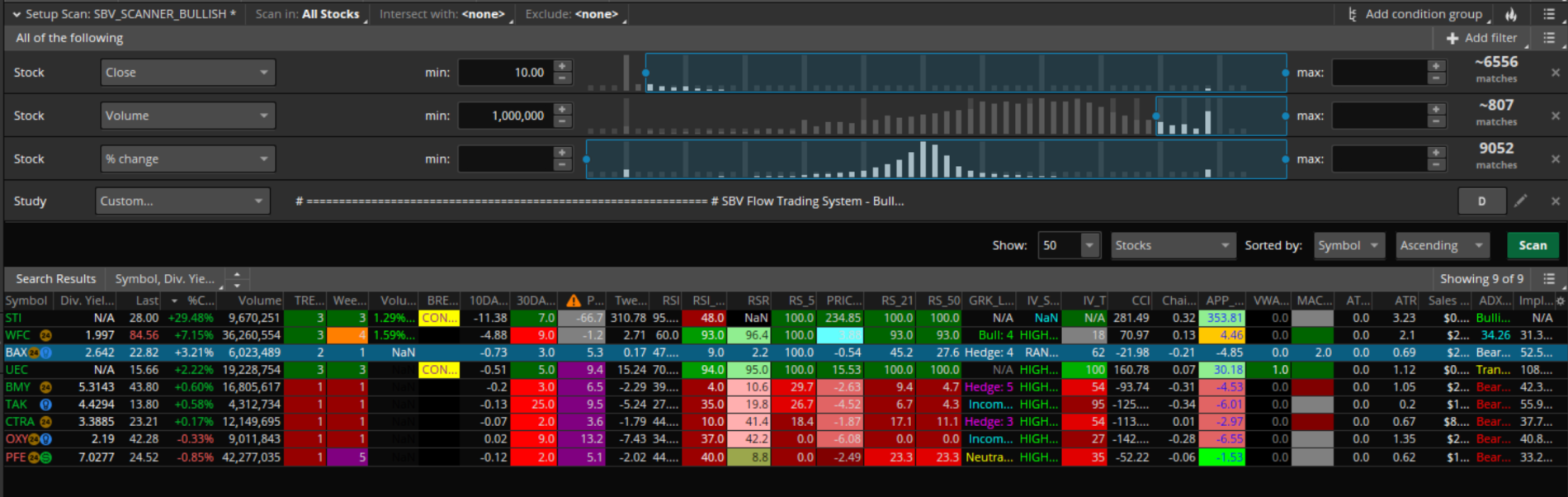Open the column settings gear in results header
1568x497 pixels.
[1560, 301]
